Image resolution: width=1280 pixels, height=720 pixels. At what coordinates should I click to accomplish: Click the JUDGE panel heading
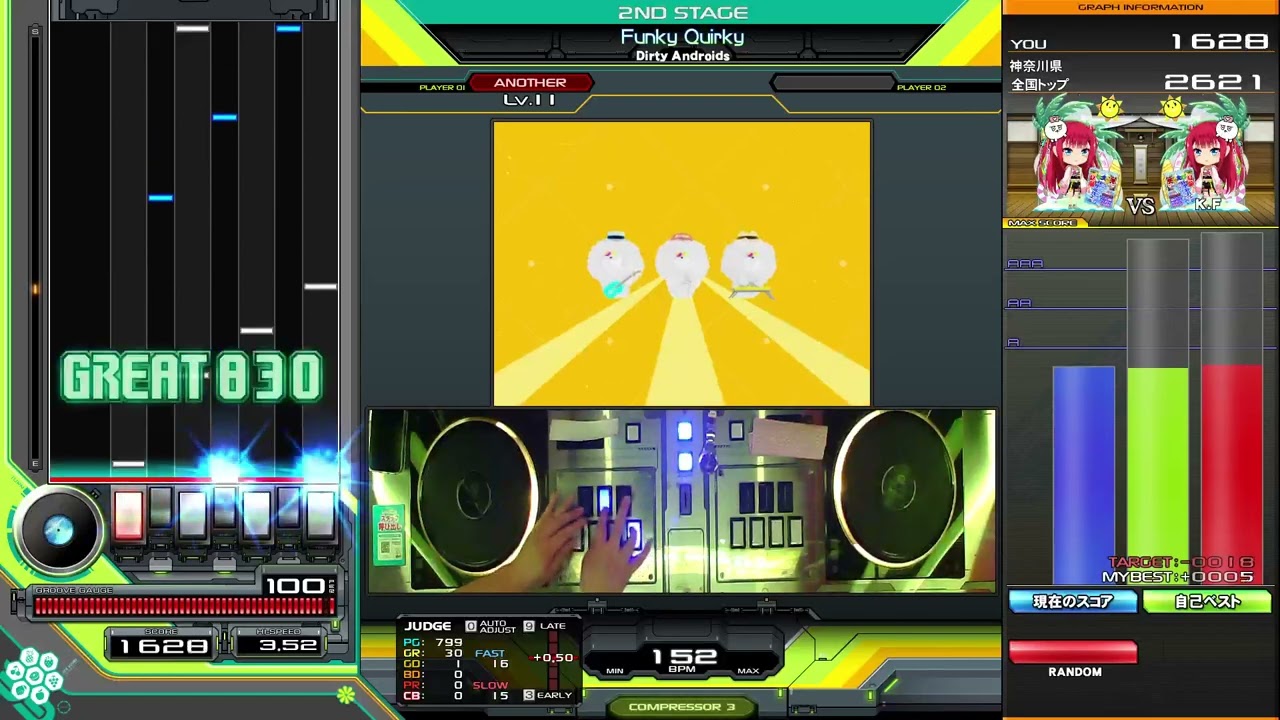tap(428, 626)
